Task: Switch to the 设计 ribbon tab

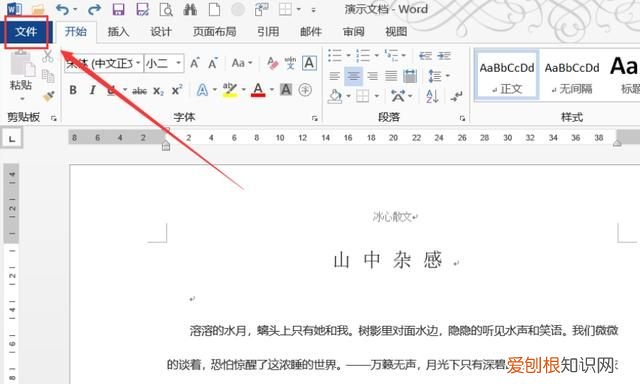Action: coord(161,32)
